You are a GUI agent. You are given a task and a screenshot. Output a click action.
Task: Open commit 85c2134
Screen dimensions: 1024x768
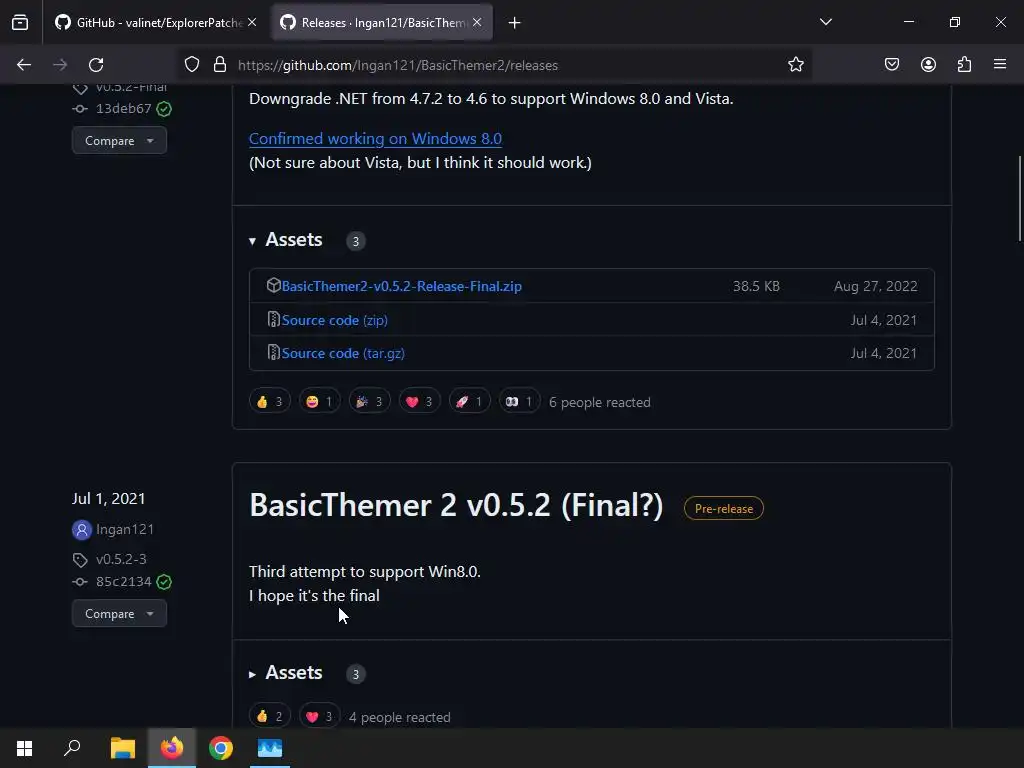pos(123,581)
